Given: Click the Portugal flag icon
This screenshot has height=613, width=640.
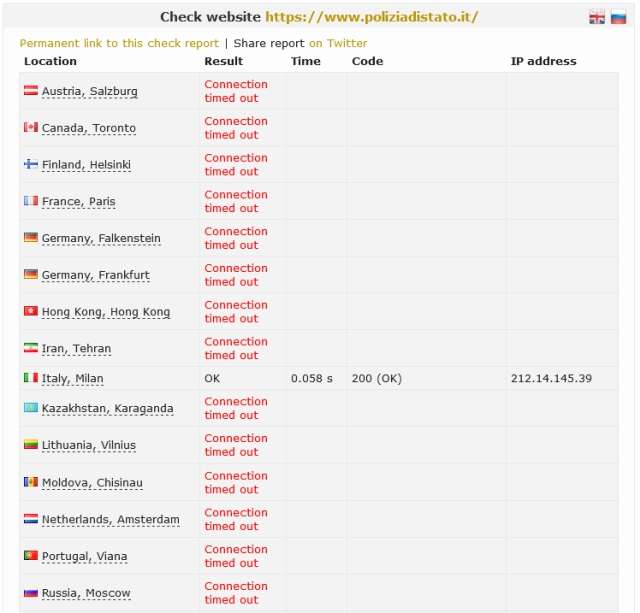Looking at the screenshot, I should click(x=31, y=556).
